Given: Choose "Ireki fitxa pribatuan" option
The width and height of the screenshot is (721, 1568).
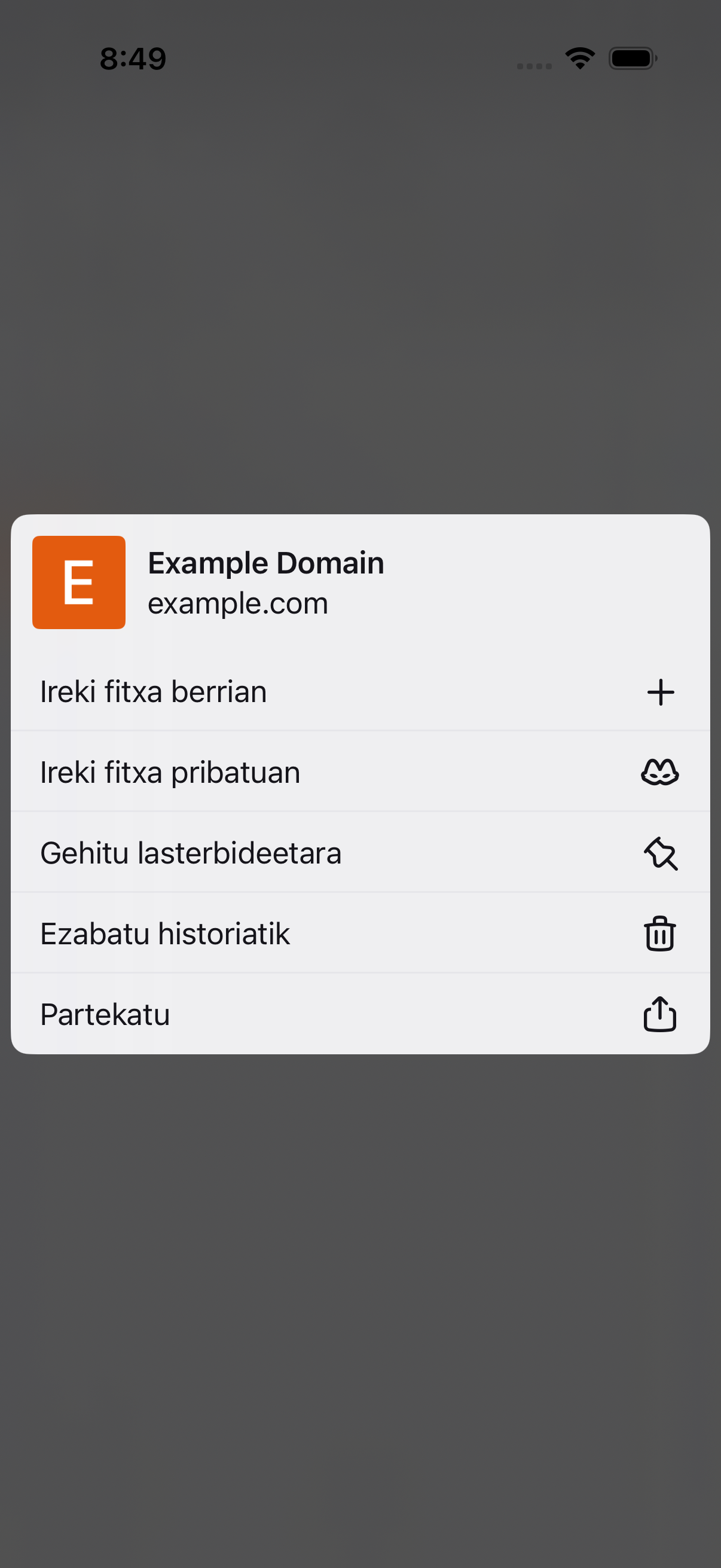Looking at the screenshot, I should (360, 772).
